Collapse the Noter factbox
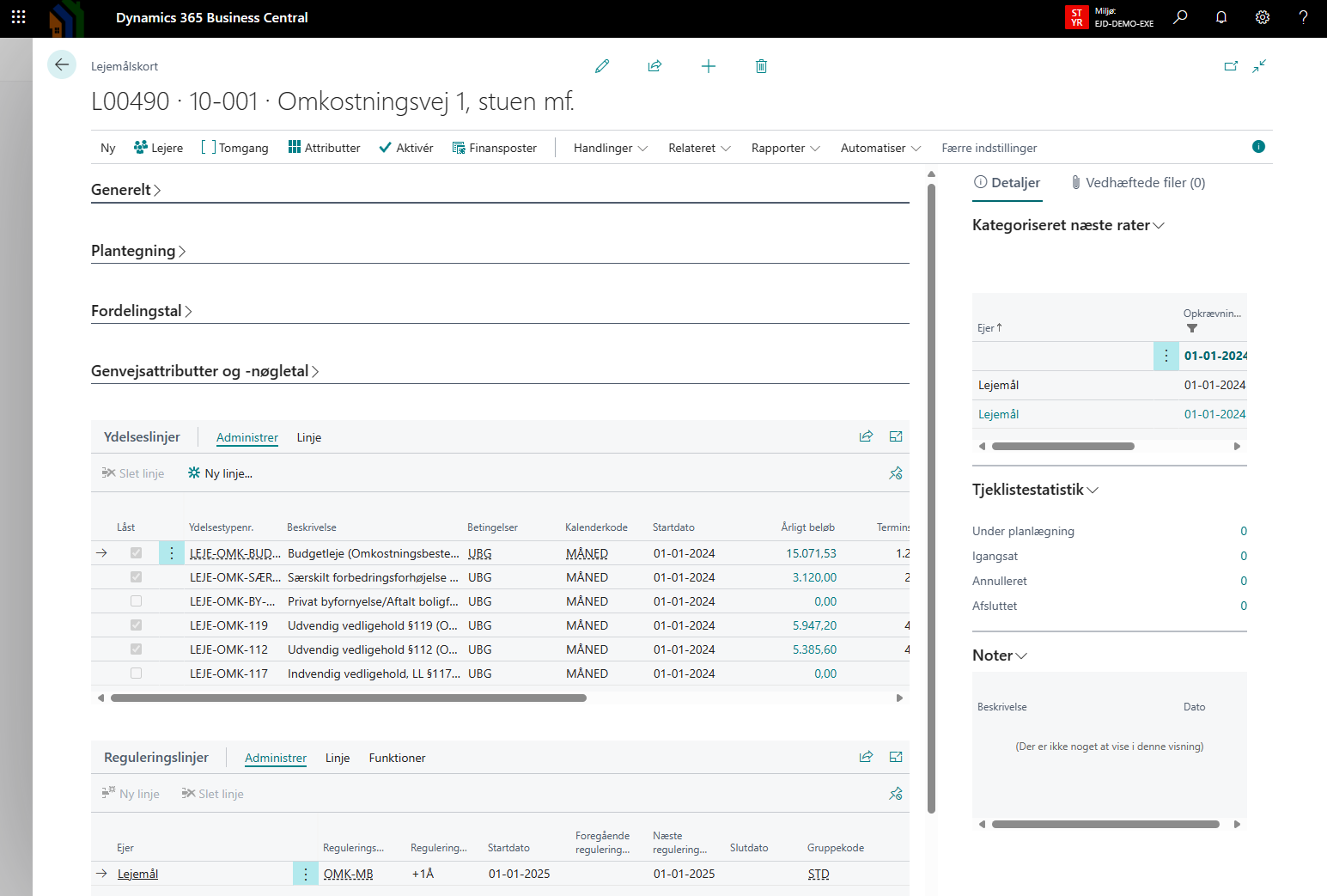 click(1000, 655)
